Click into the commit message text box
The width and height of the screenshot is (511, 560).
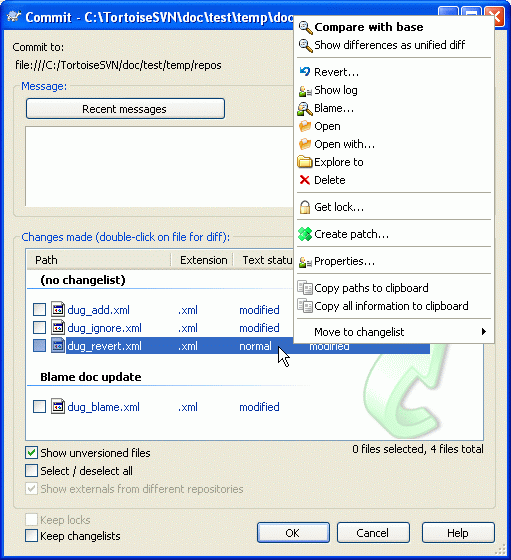point(159,166)
